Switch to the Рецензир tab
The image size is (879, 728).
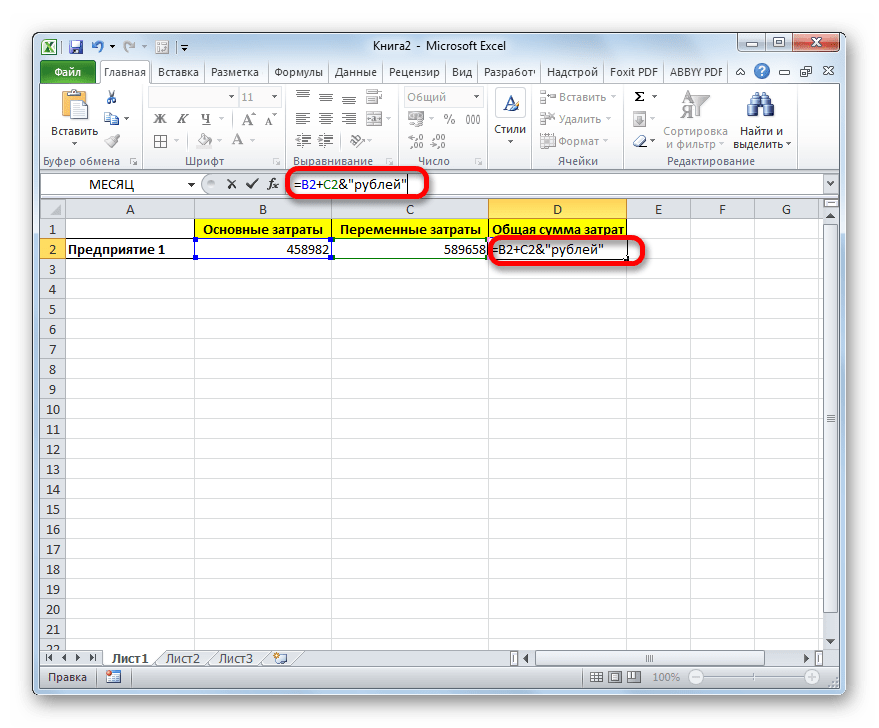414,72
